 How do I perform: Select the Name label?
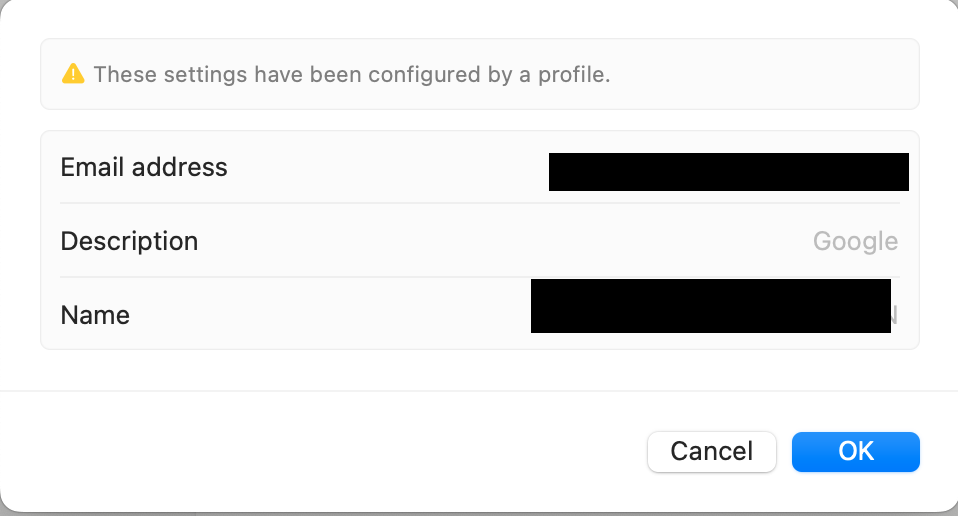pos(95,315)
